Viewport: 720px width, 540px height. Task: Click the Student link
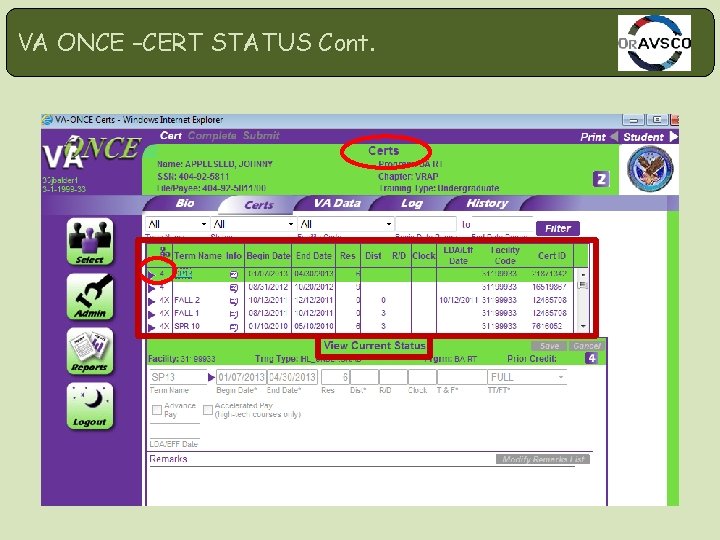pos(643,137)
